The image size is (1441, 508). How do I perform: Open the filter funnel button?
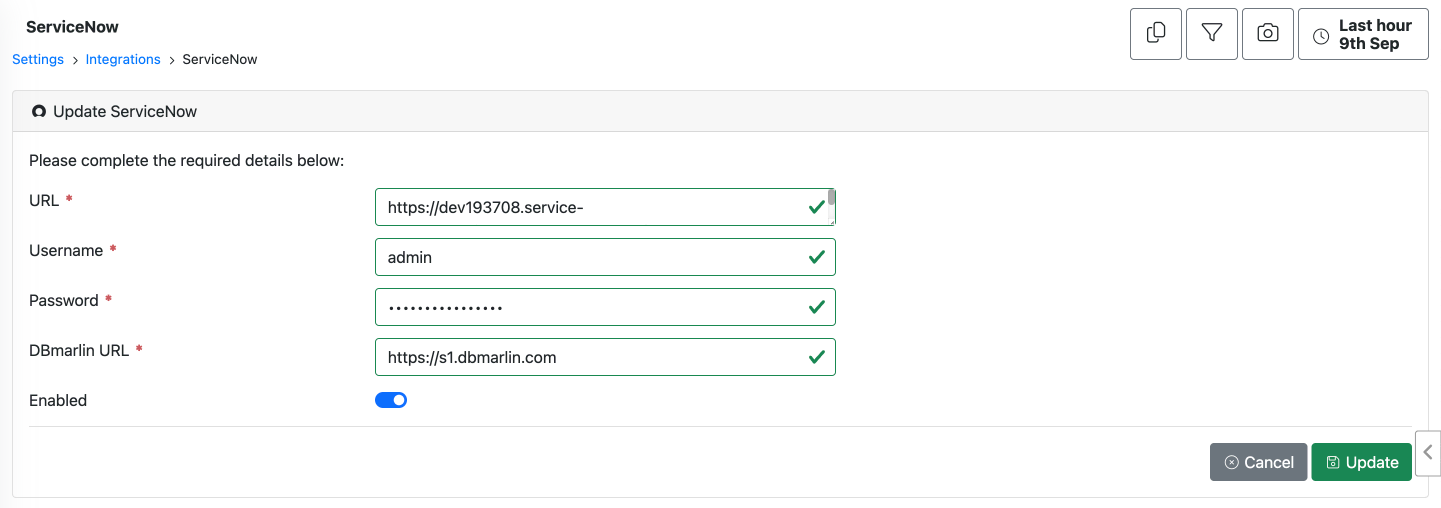pos(1212,34)
